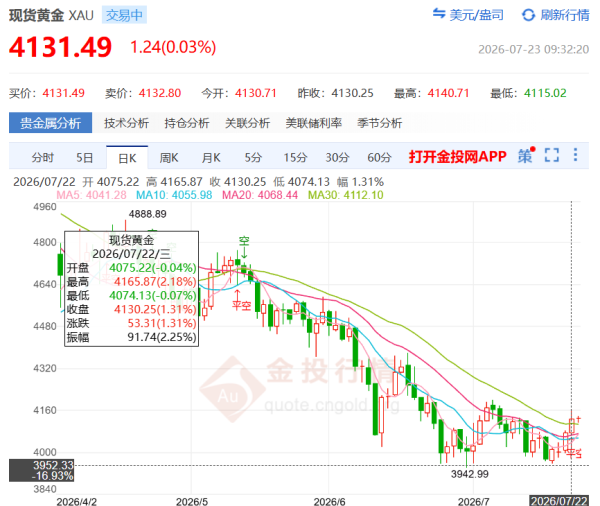Screen dimensions: 600x506
Task: Open the 季节分析 tab
Action: (380, 123)
